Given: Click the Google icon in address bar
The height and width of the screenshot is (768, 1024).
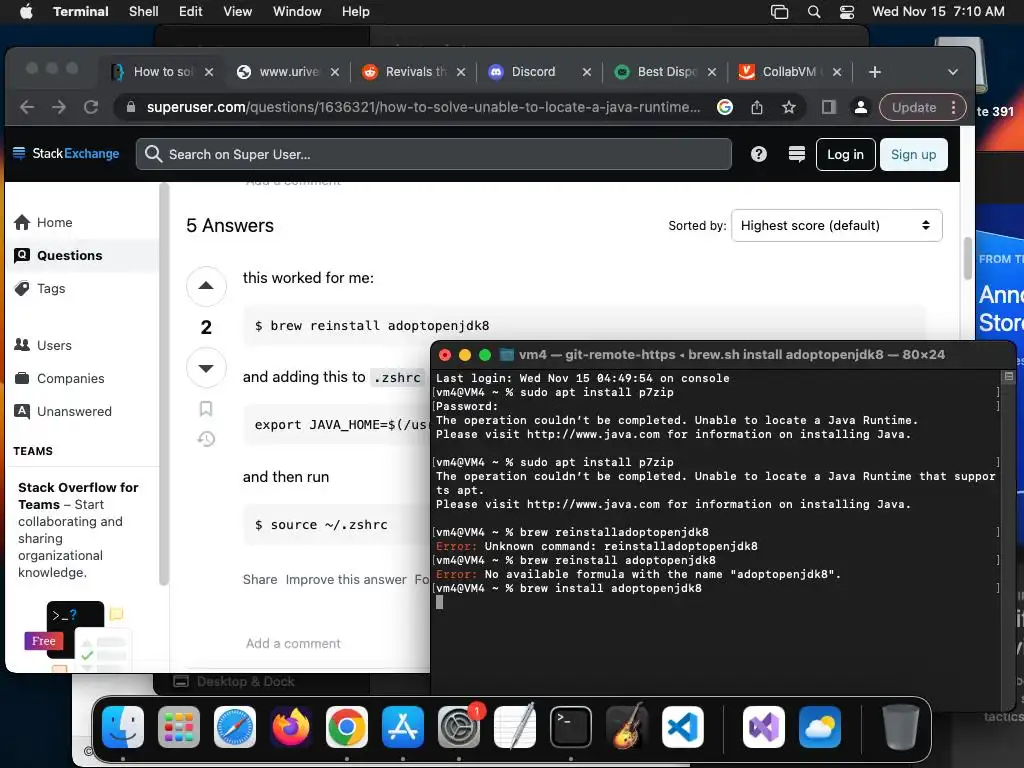Looking at the screenshot, I should 725,107.
